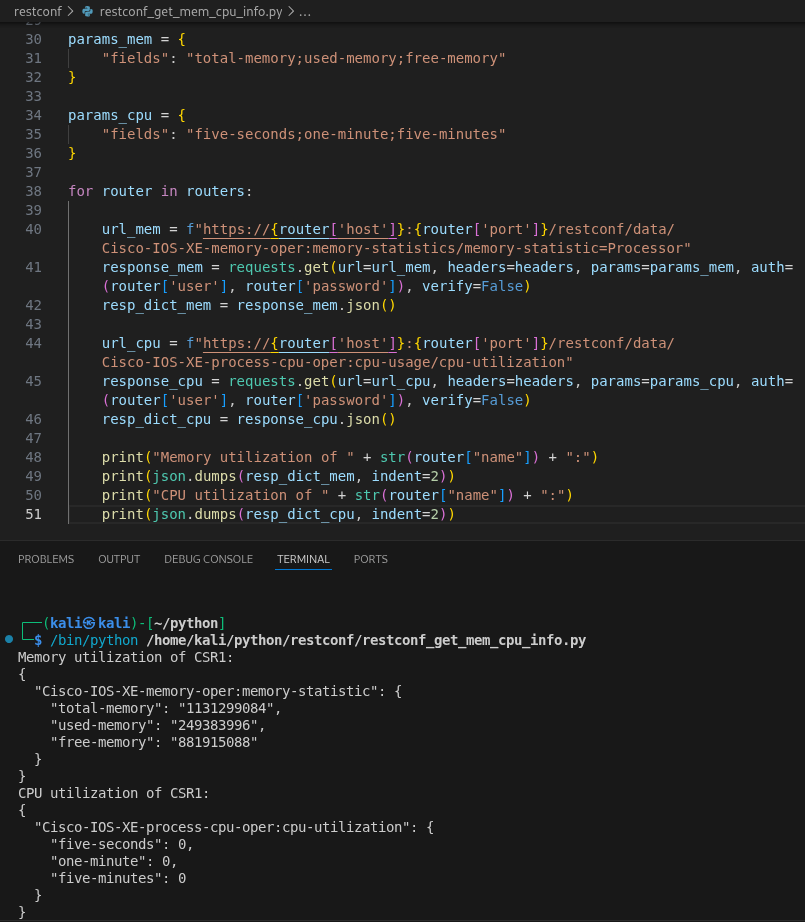Click the Cisco-IOS-XE-process-cpu-oper:cpu-utilization output key
The height and width of the screenshot is (922, 805).
(x=222, y=827)
